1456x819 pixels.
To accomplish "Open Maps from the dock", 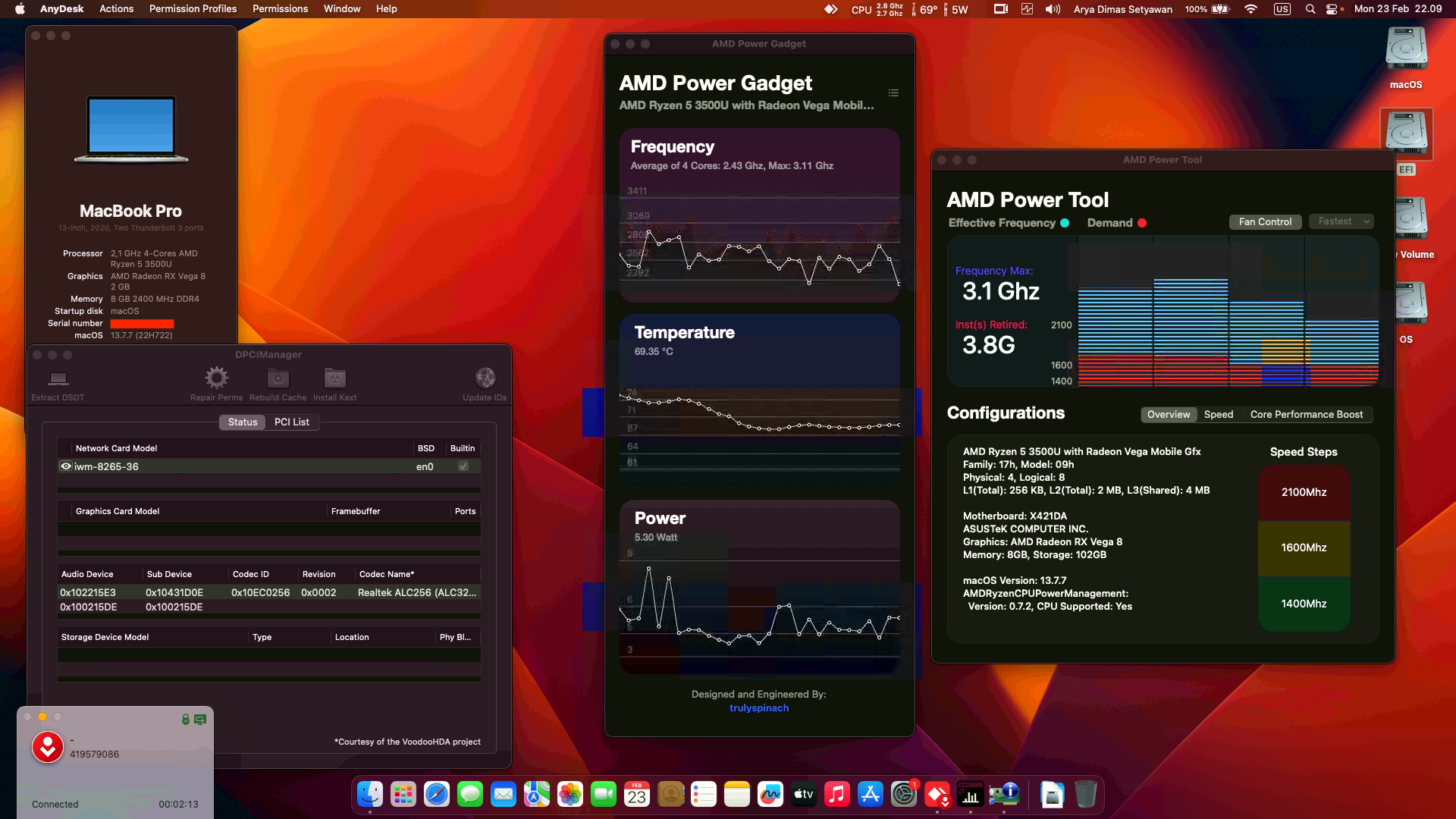I will [537, 794].
